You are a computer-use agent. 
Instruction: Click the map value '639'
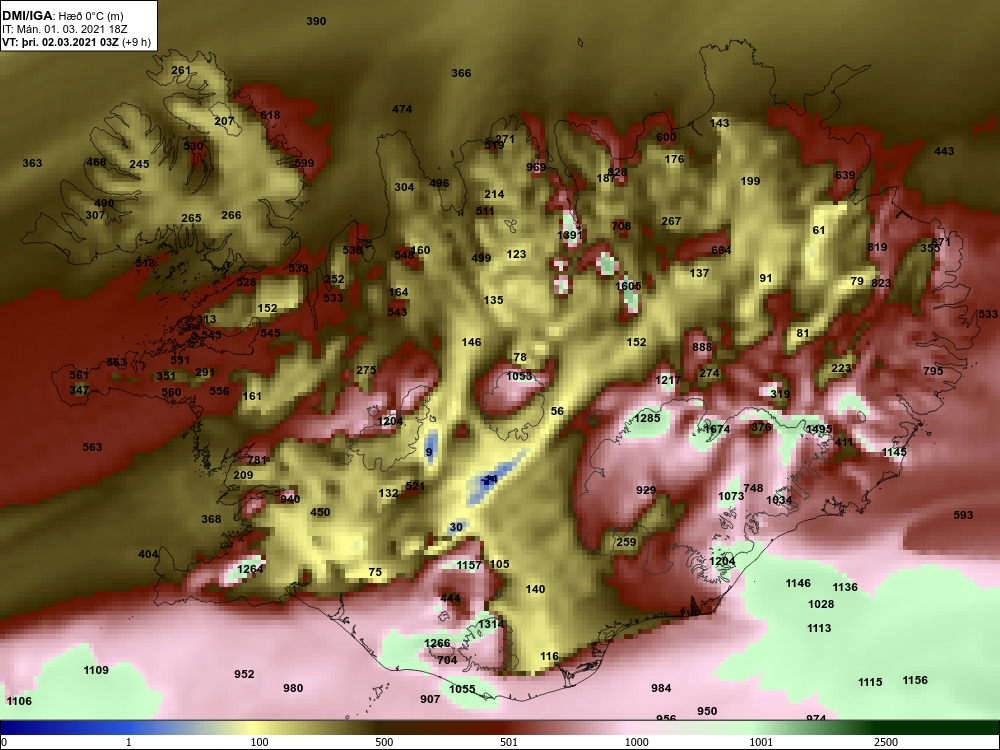(x=845, y=175)
